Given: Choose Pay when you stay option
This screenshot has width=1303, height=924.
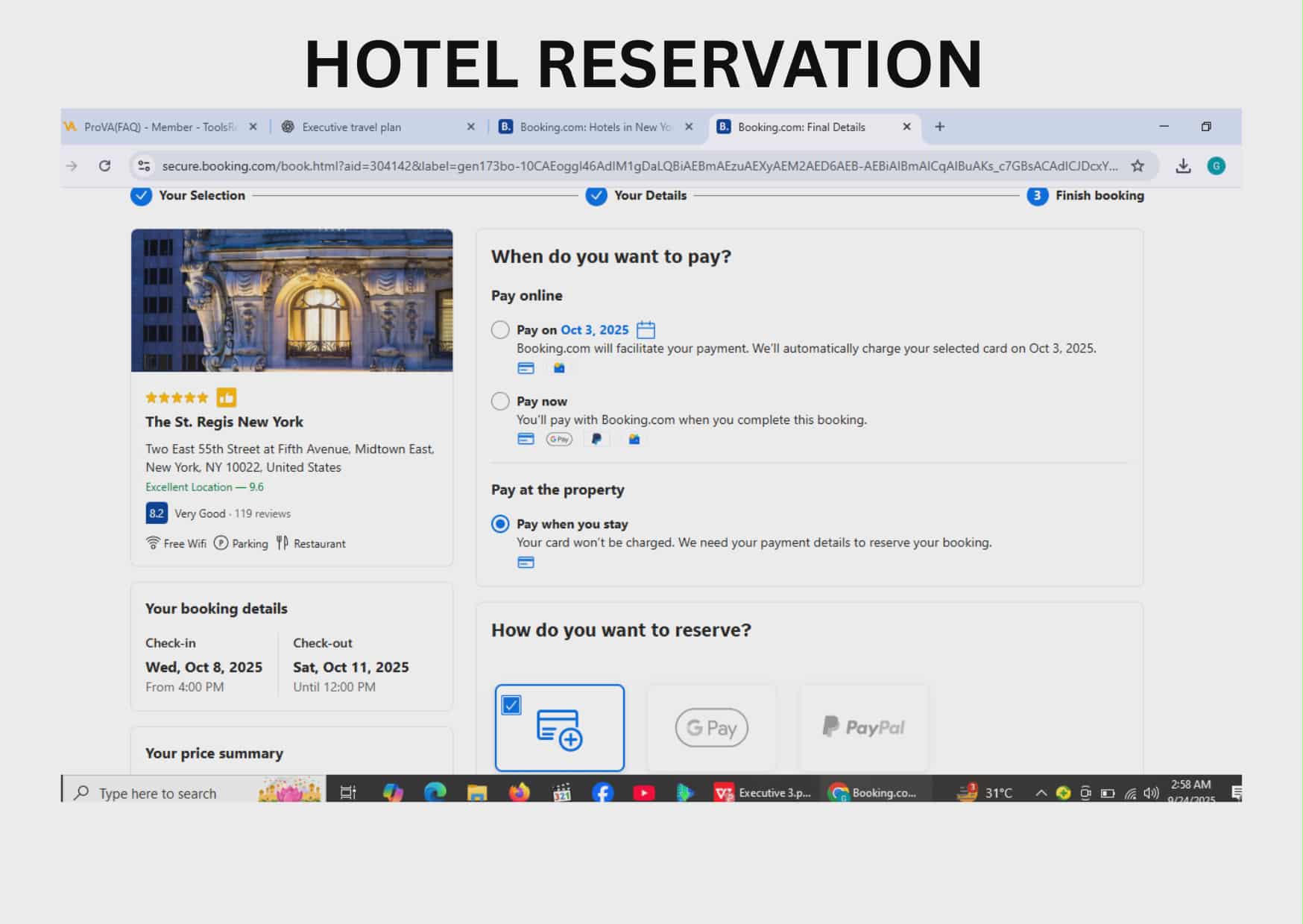Looking at the screenshot, I should coord(500,524).
